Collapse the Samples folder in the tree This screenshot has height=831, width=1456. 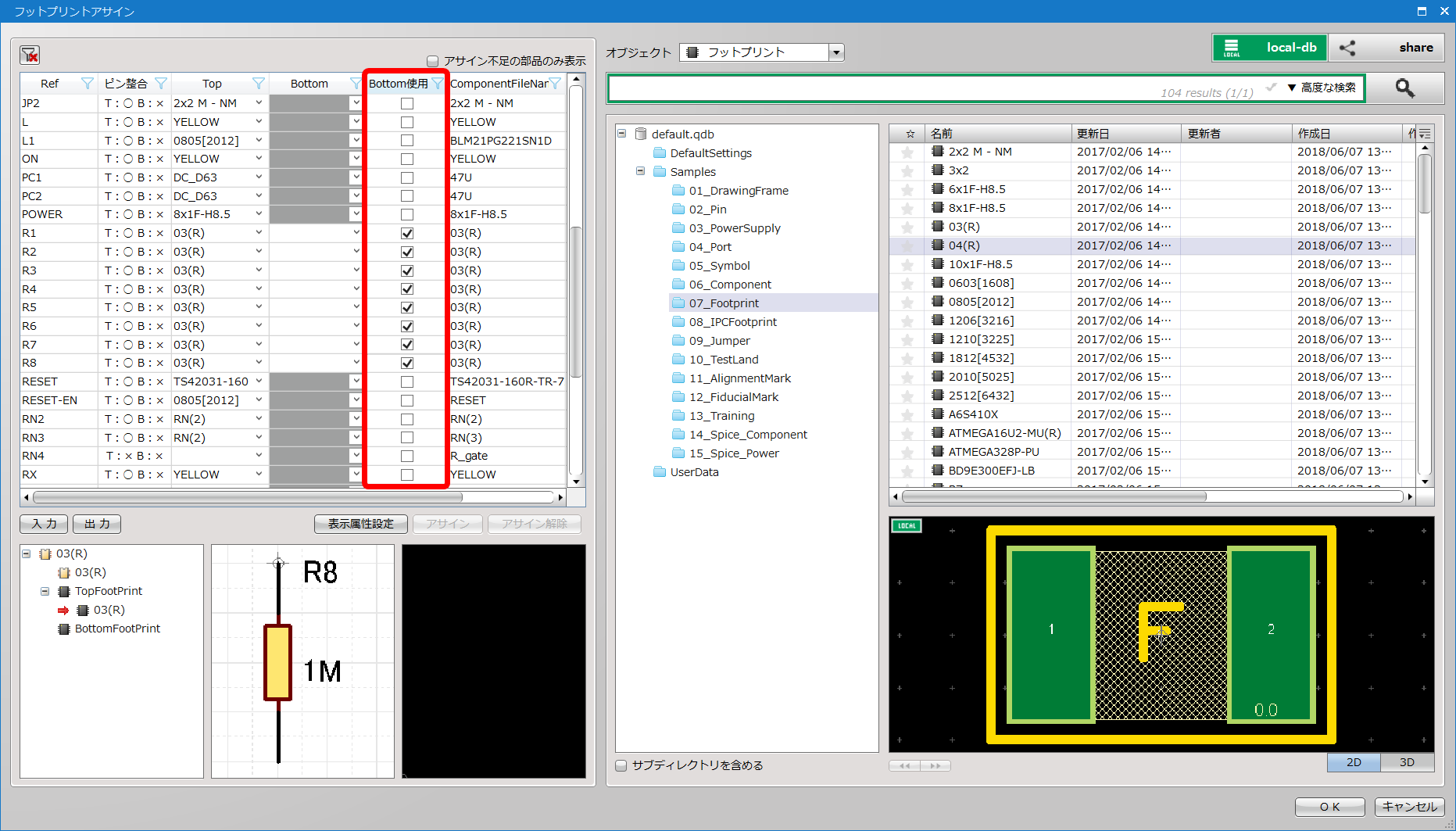tap(640, 171)
